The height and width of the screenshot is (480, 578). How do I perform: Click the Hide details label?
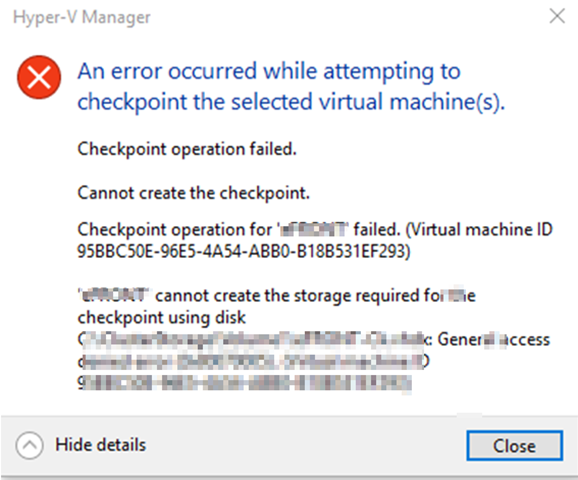click(101, 445)
